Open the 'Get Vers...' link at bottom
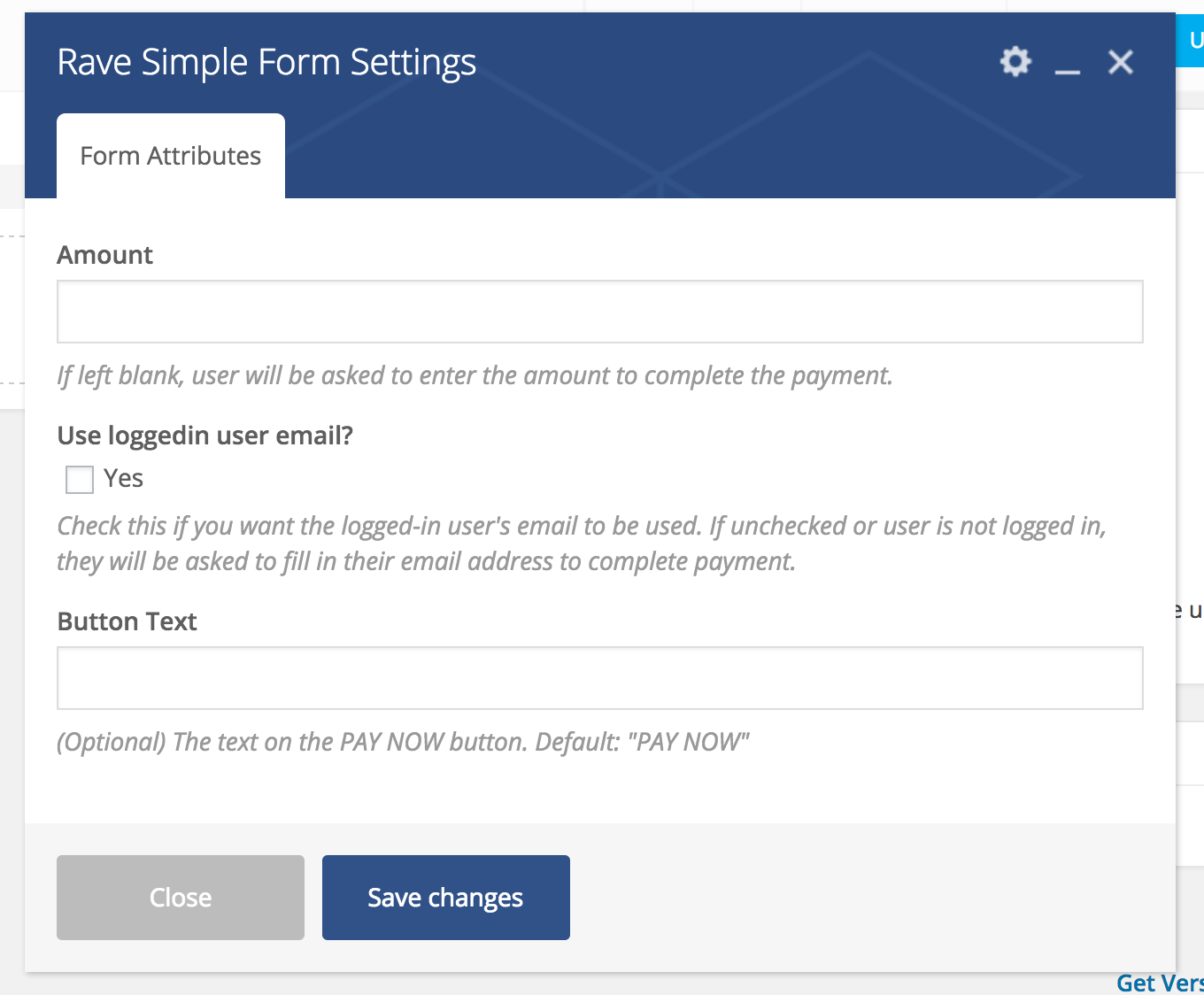The image size is (1204, 995). (1160, 983)
